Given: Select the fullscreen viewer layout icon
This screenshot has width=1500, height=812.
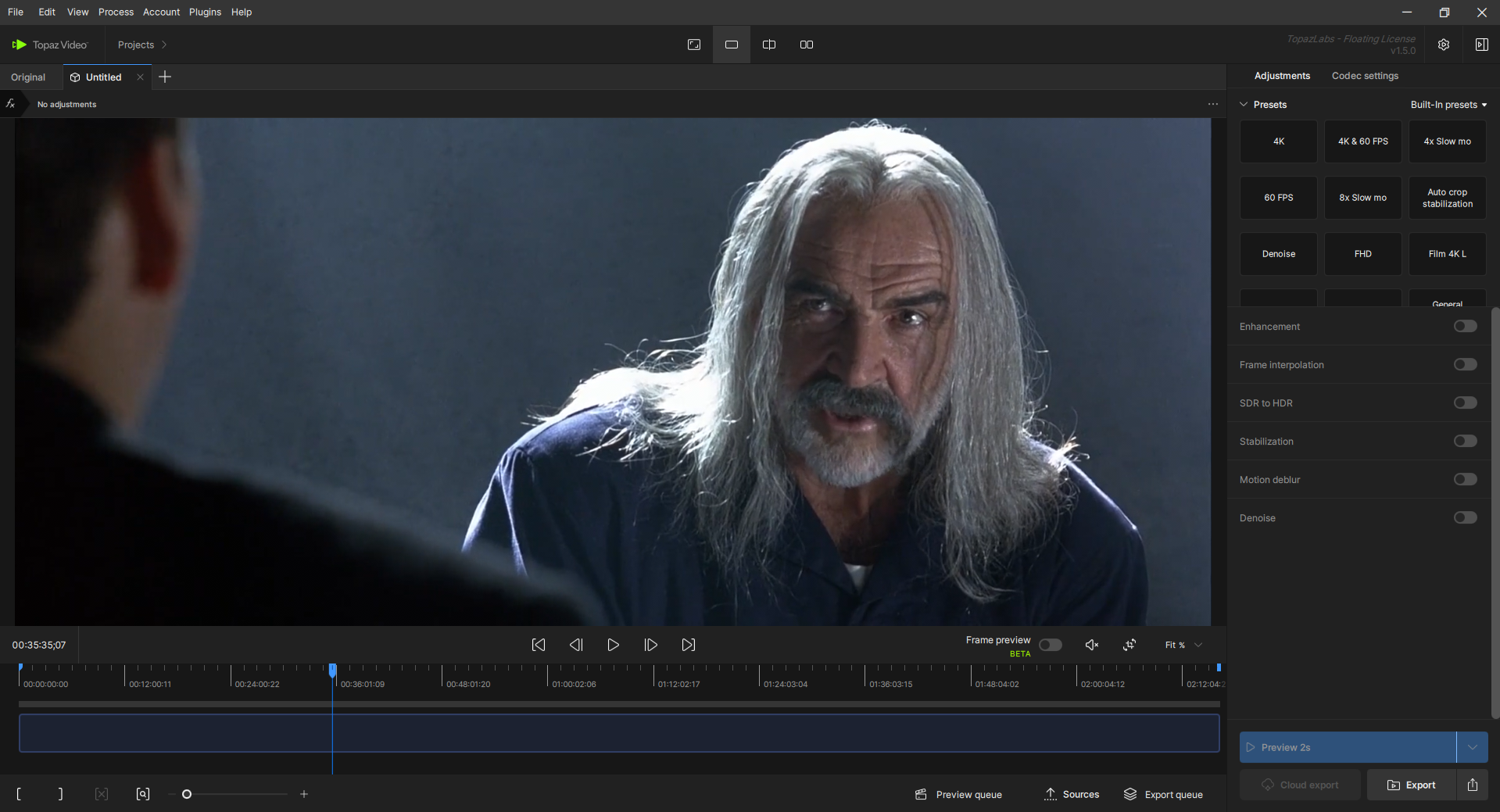Looking at the screenshot, I should click(693, 45).
